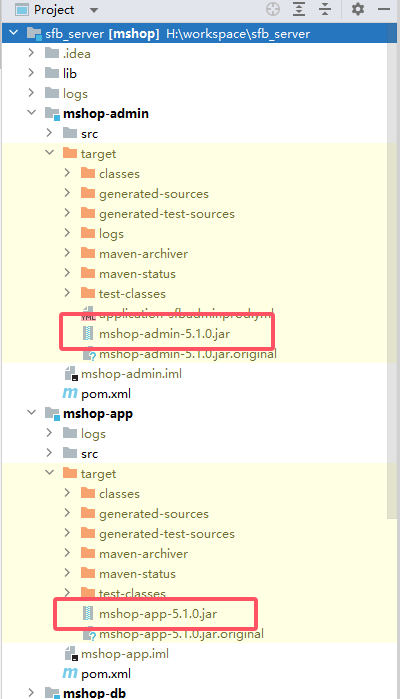Screen dimensions: 400x699
Task: Select the mshop-app.iml file
Action: tap(125, 654)
